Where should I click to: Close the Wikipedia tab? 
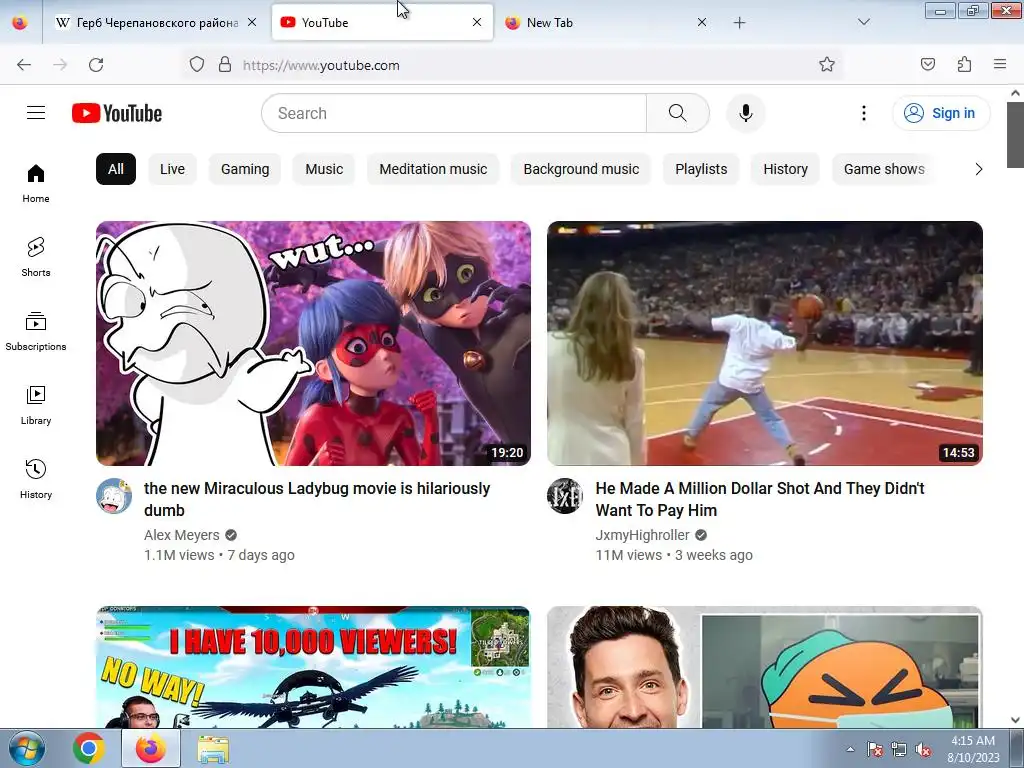(x=252, y=23)
